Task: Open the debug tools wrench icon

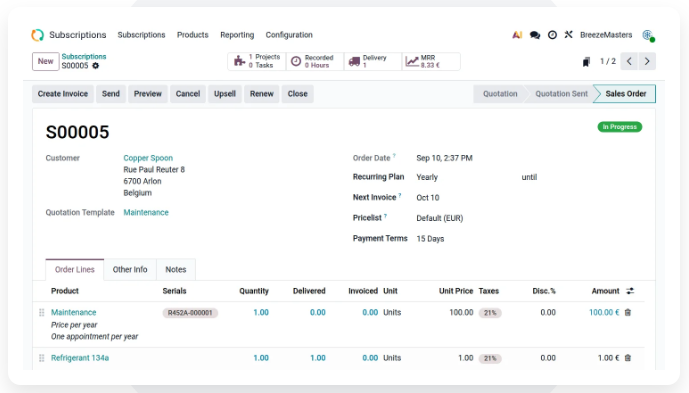Action: pyautogui.click(x=569, y=34)
